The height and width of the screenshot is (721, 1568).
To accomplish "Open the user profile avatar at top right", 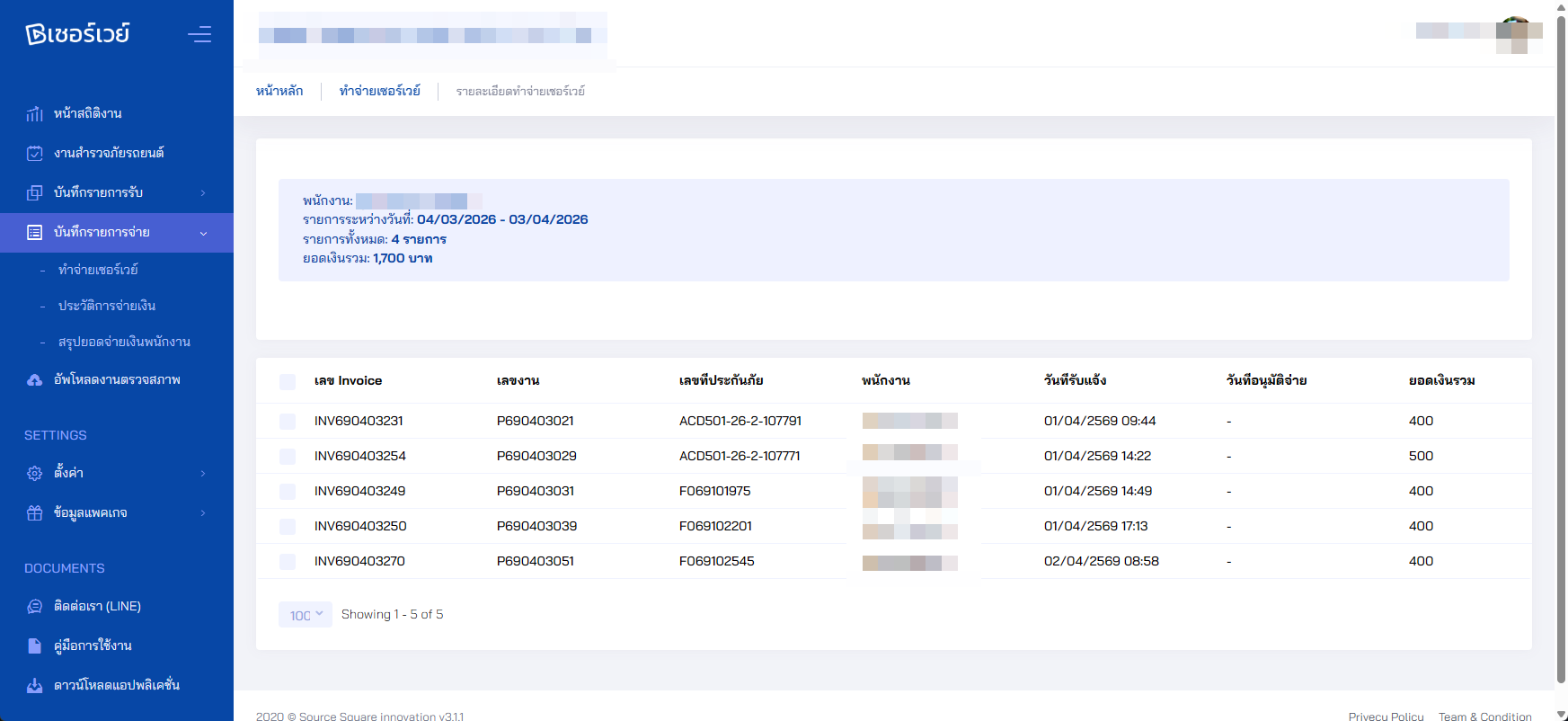I will [1517, 34].
